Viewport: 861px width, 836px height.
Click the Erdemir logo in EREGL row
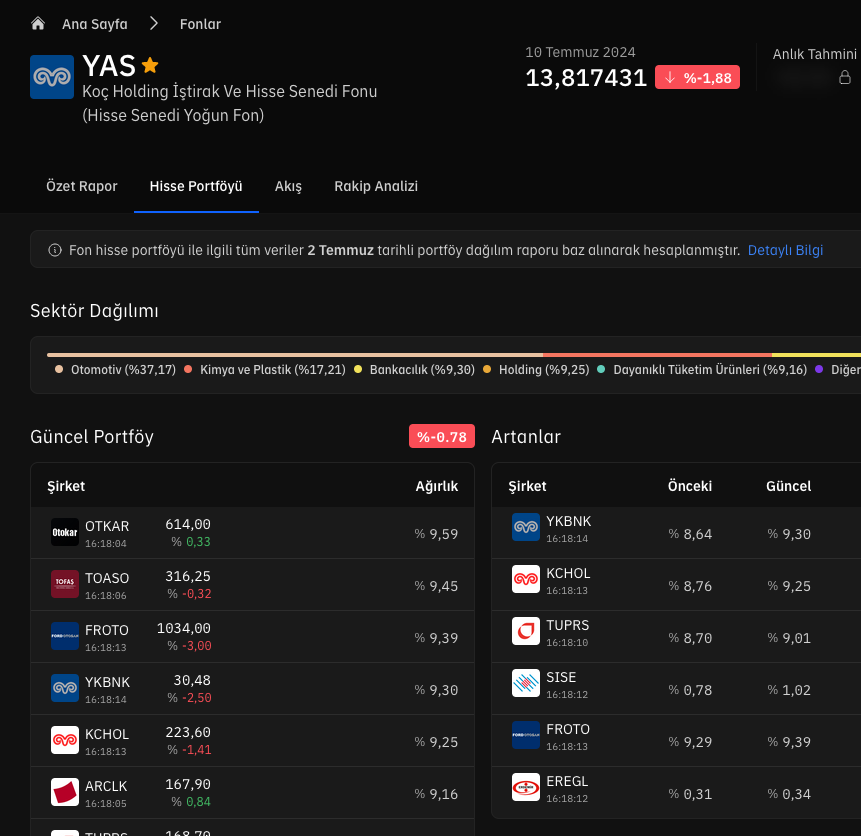click(526, 787)
